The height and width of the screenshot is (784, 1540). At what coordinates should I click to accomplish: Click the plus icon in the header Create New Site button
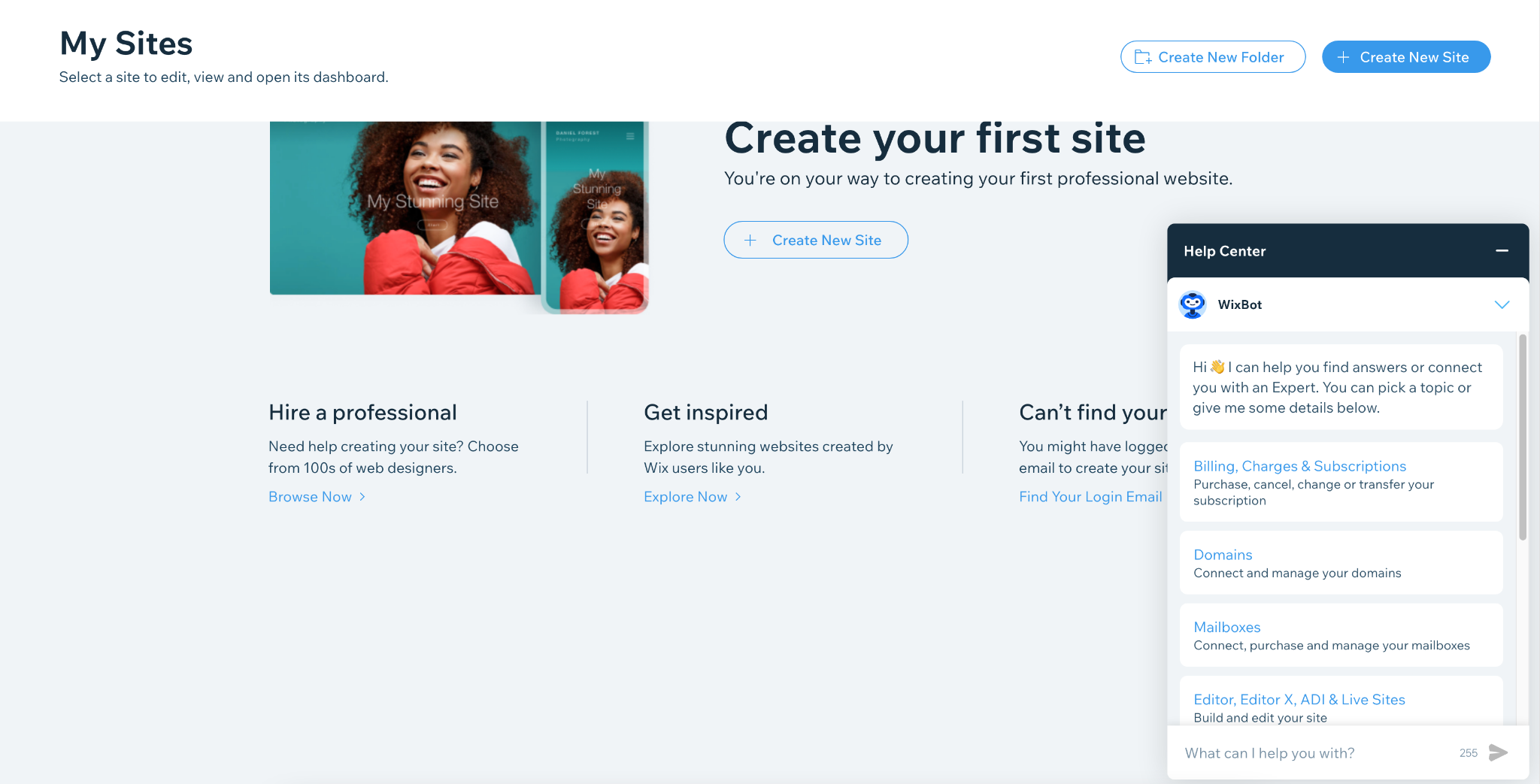(1344, 57)
